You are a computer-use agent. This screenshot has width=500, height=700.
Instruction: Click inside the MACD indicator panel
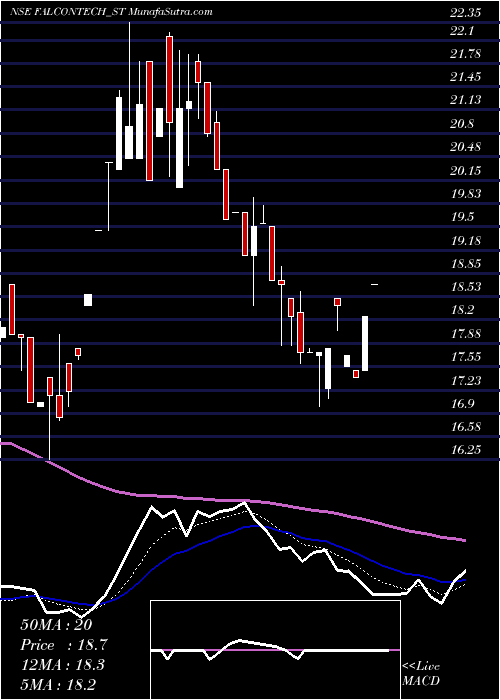tap(275, 650)
